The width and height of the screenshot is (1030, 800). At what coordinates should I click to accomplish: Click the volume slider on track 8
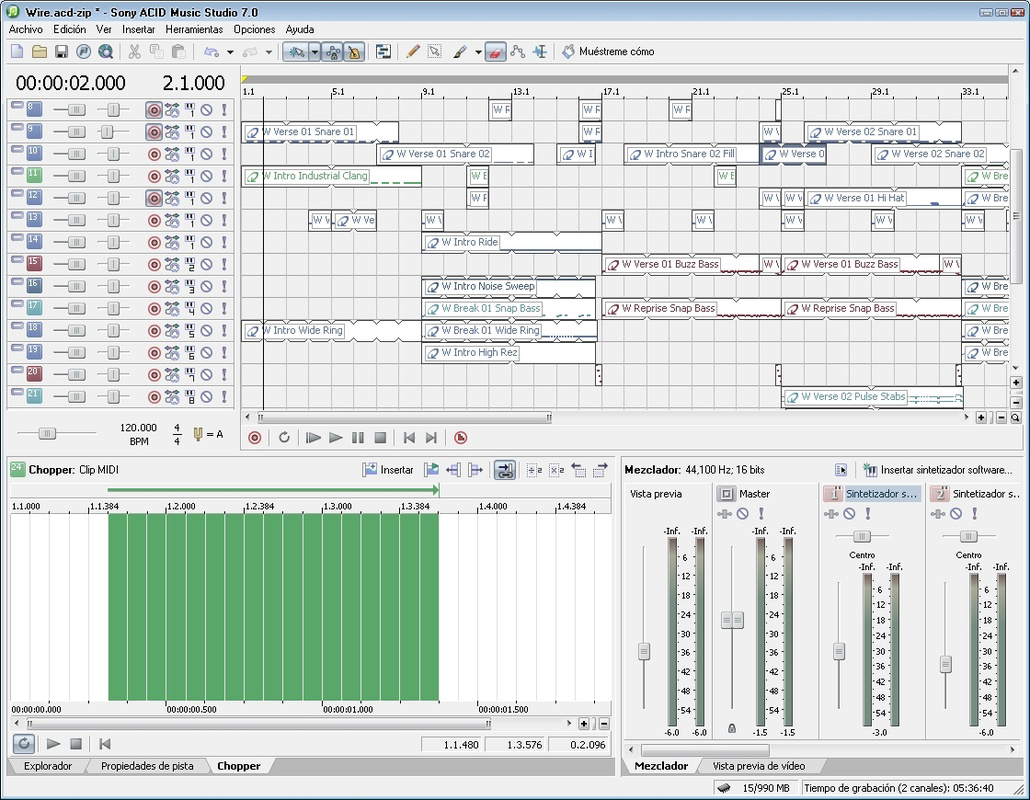pyautogui.click(x=76, y=110)
